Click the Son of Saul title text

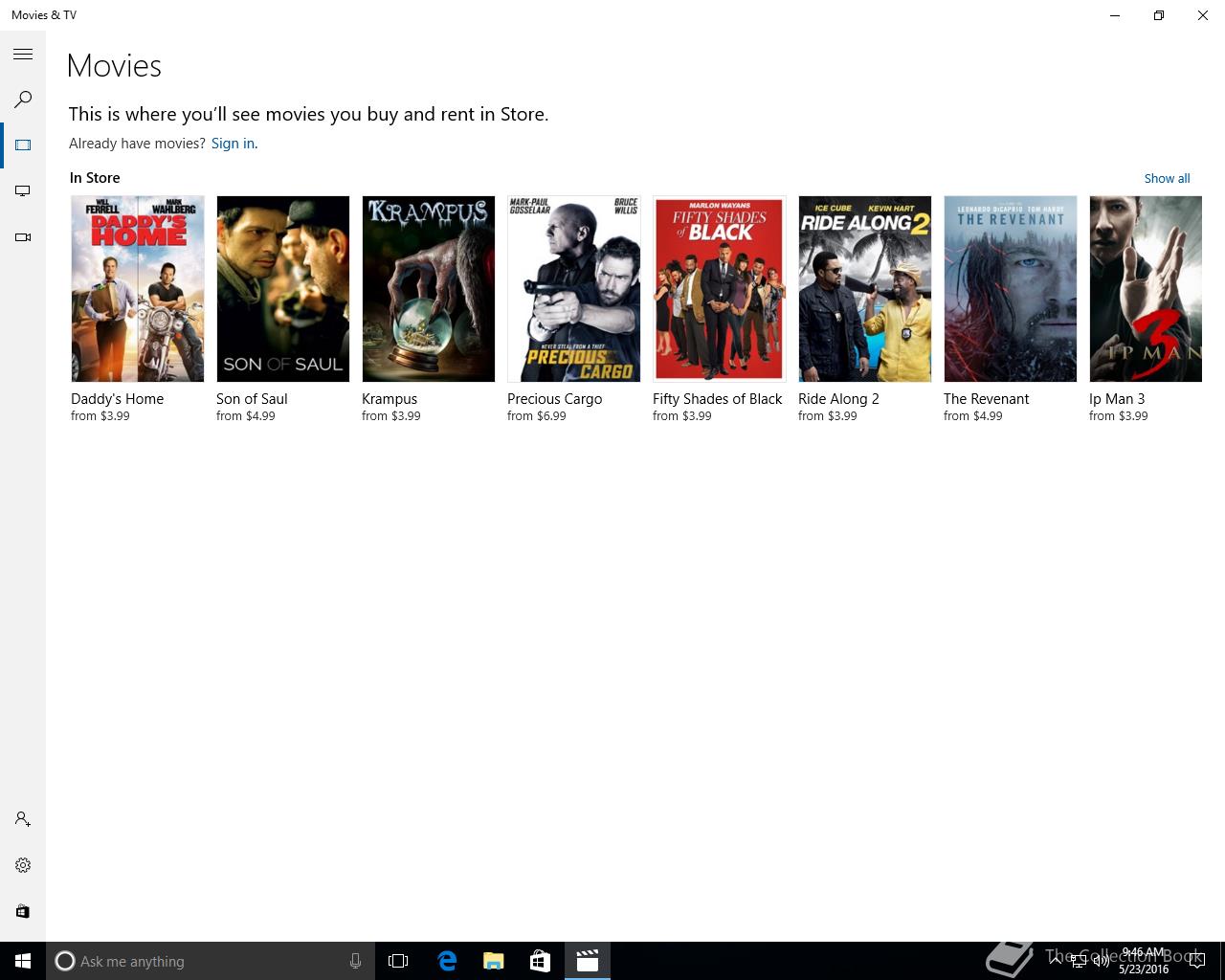(252, 399)
